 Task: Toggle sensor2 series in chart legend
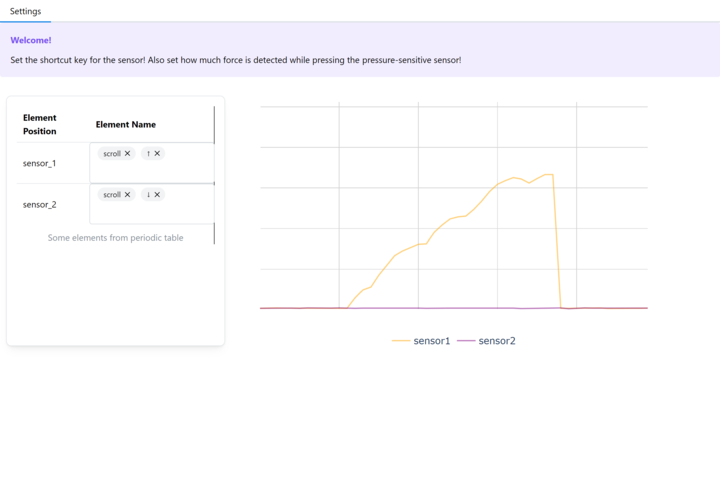pos(487,341)
